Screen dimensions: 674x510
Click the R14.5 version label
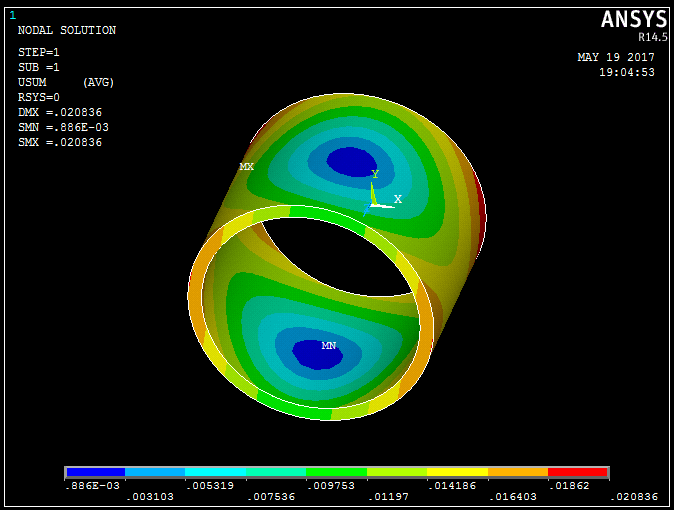click(x=653, y=37)
